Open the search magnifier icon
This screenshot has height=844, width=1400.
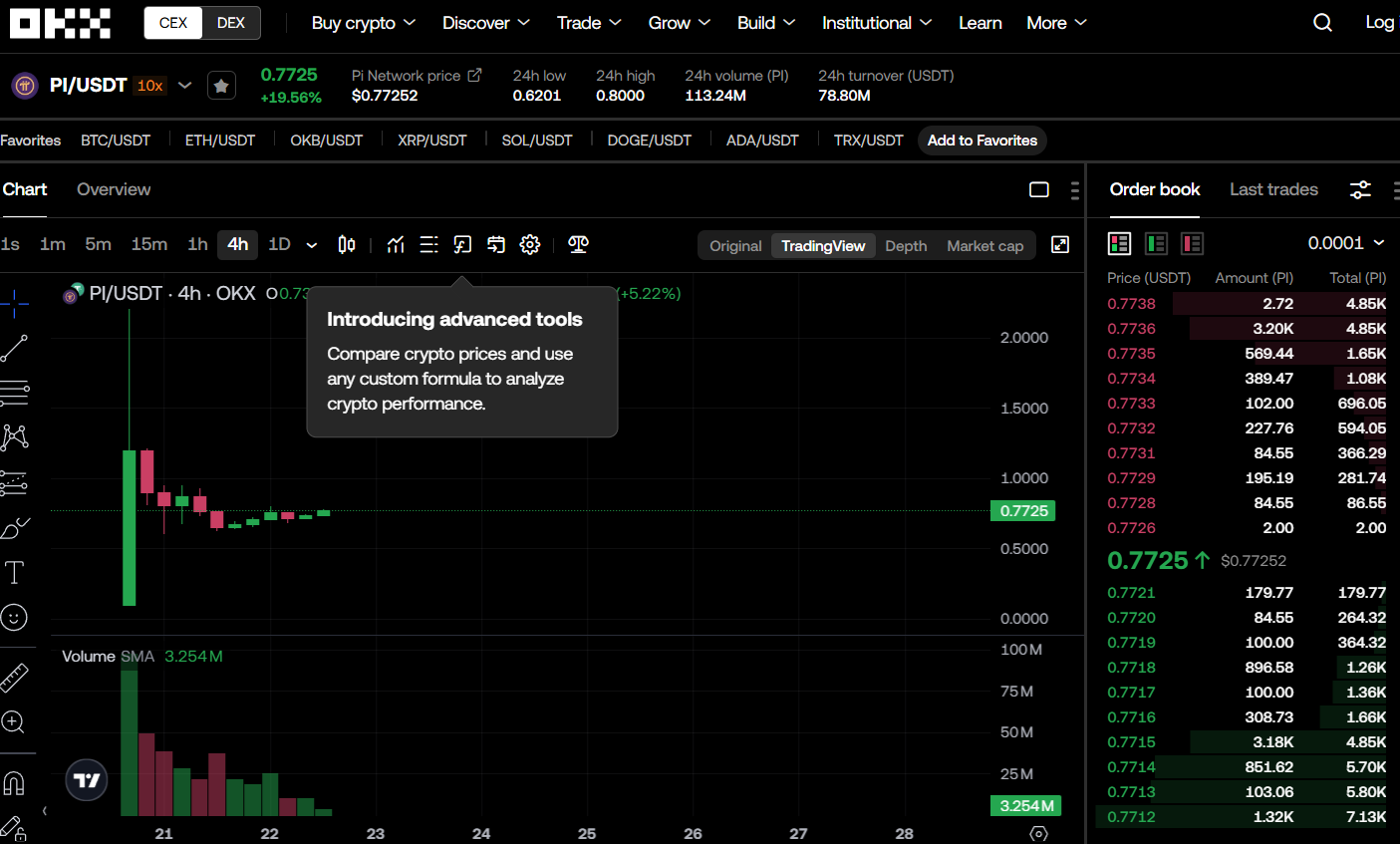(x=1322, y=23)
